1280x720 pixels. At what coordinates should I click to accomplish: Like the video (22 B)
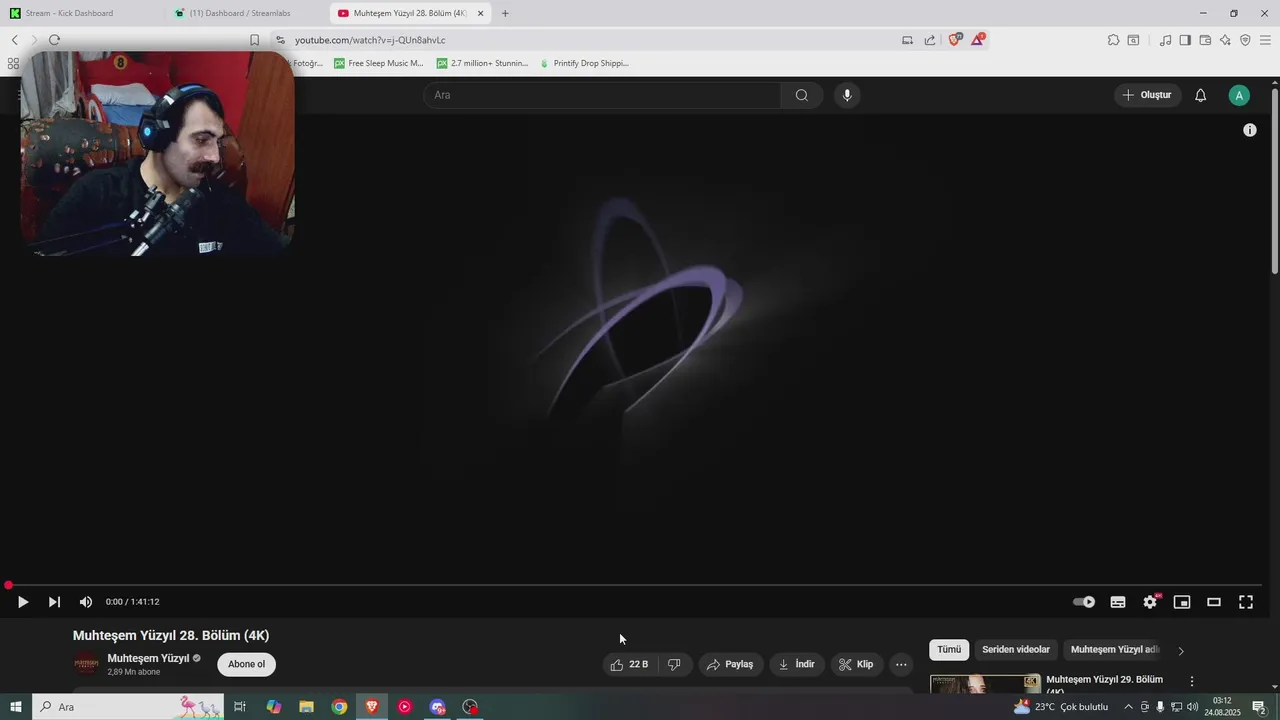tap(630, 664)
